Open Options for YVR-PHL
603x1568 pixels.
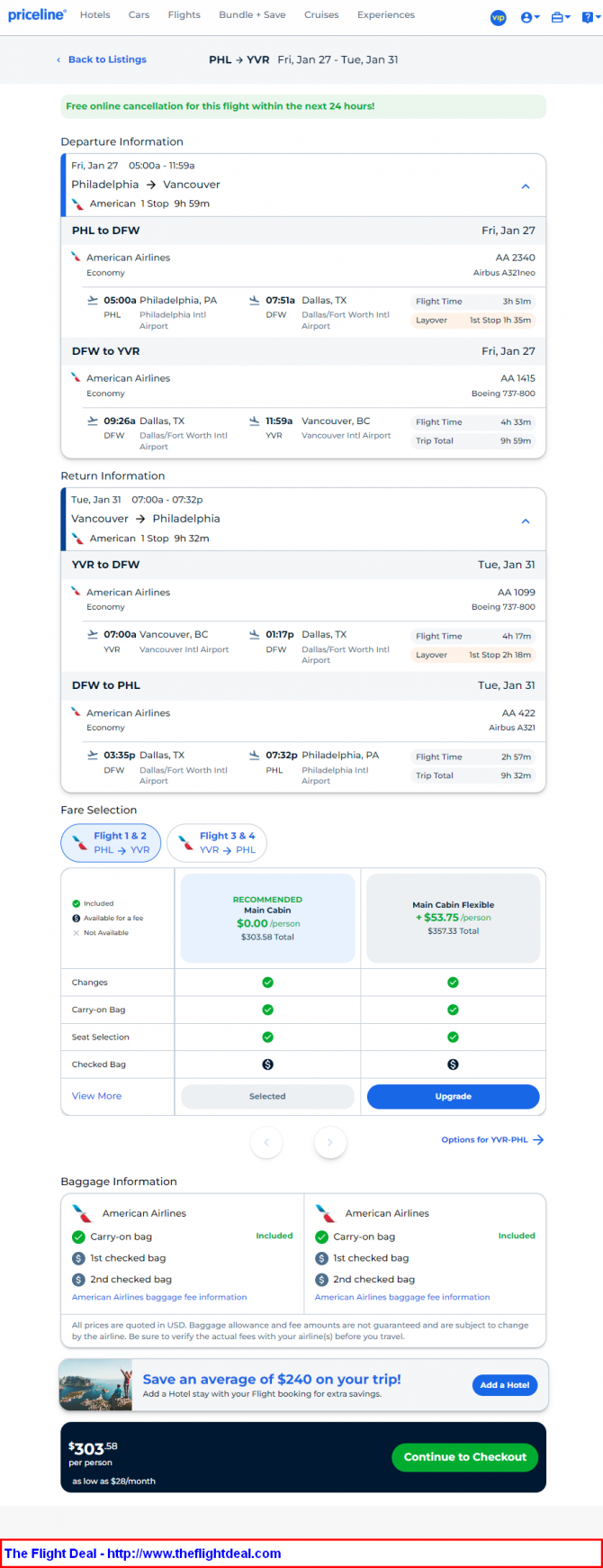click(x=492, y=1139)
